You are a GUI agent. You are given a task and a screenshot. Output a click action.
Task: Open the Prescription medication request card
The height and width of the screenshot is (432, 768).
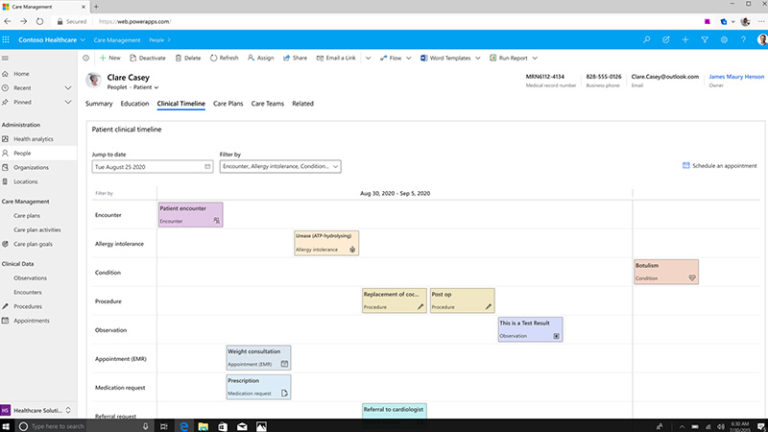pyautogui.click(x=258, y=387)
